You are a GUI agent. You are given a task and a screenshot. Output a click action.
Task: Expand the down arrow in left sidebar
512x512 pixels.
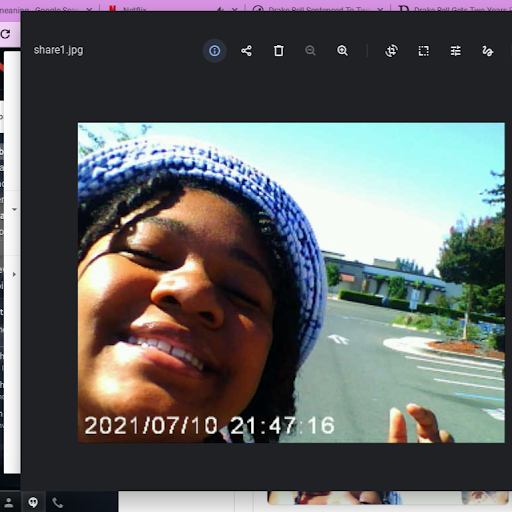[14, 209]
